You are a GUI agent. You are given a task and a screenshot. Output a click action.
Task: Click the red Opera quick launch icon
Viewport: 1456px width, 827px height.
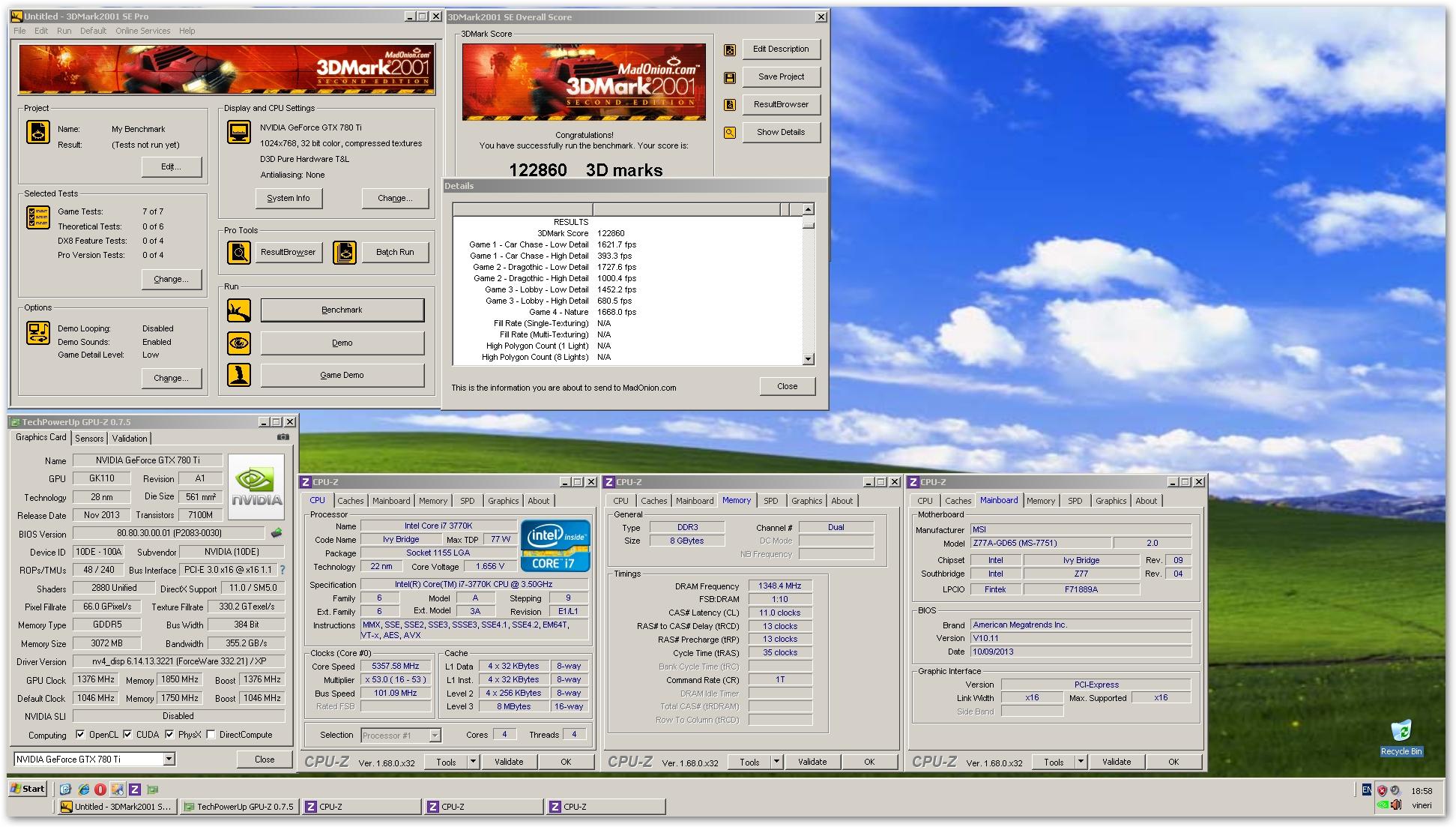point(100,790)
